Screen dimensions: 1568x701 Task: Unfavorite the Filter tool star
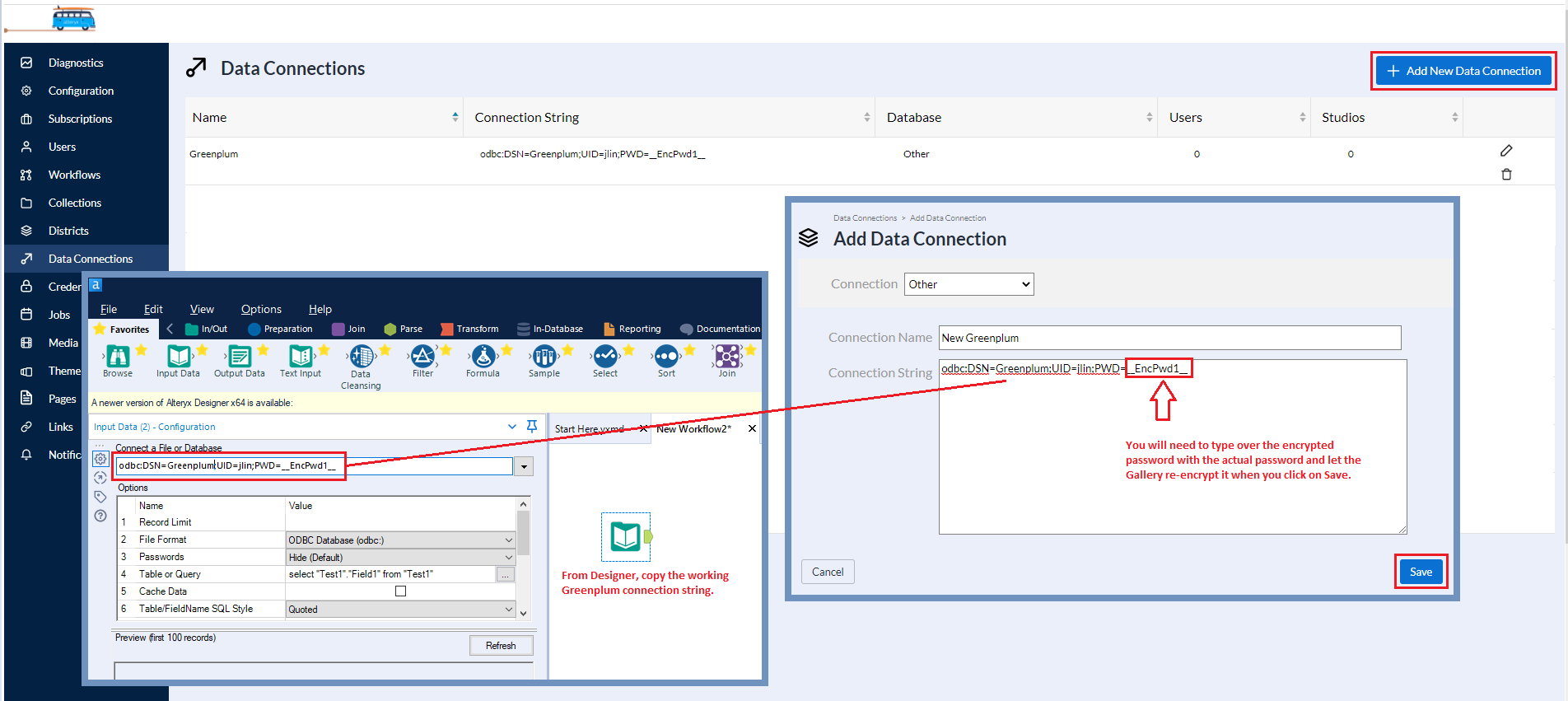446,350
